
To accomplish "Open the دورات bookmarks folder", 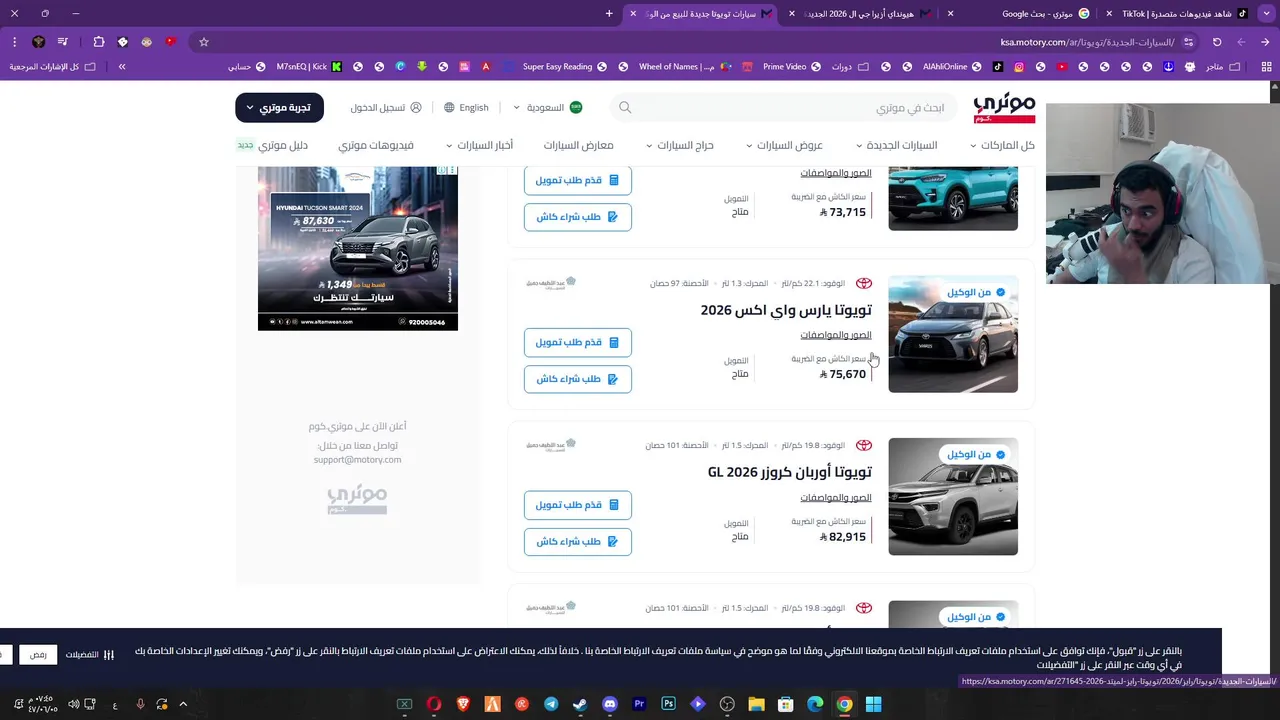I will [848, 67].
